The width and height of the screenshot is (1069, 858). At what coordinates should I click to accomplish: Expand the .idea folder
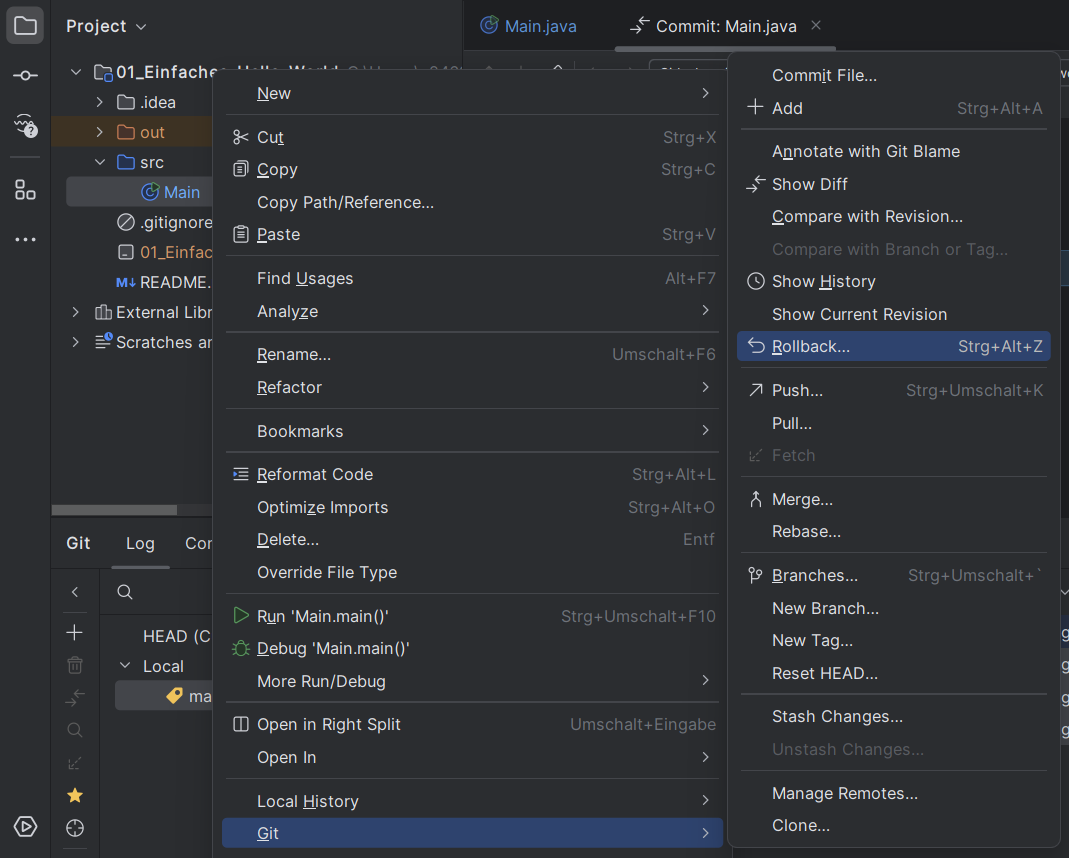[x=100, y=102]
